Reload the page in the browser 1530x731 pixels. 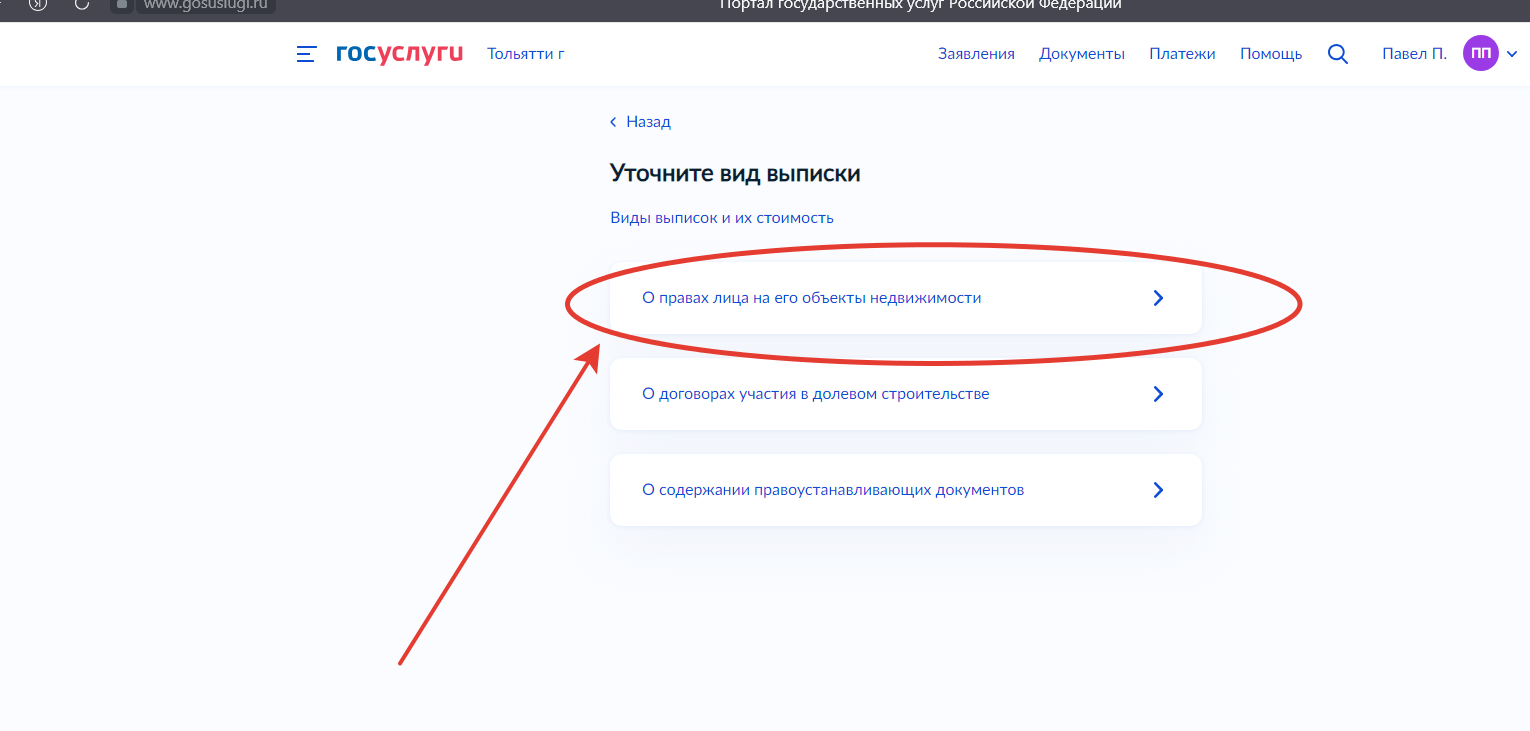(82, 4)
